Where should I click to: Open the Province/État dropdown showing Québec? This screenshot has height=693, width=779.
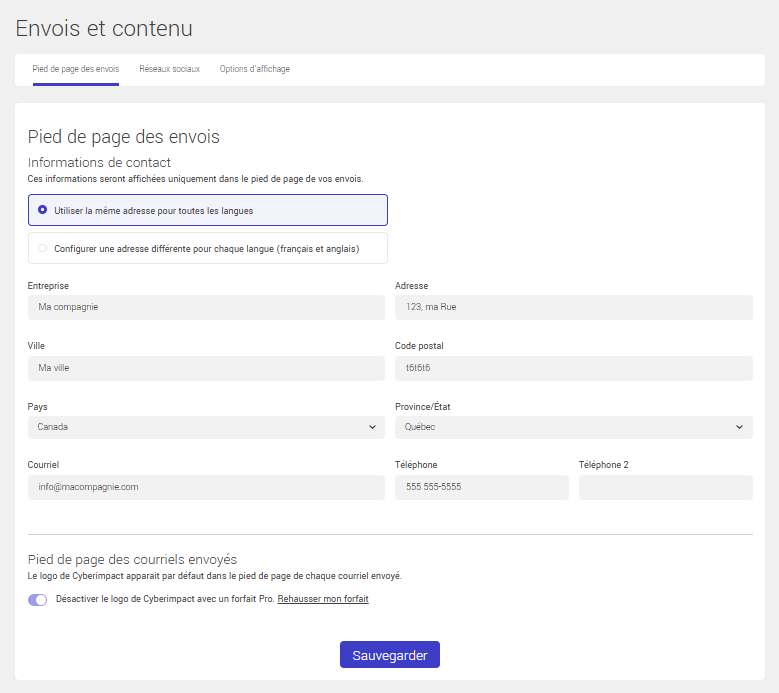574,427
